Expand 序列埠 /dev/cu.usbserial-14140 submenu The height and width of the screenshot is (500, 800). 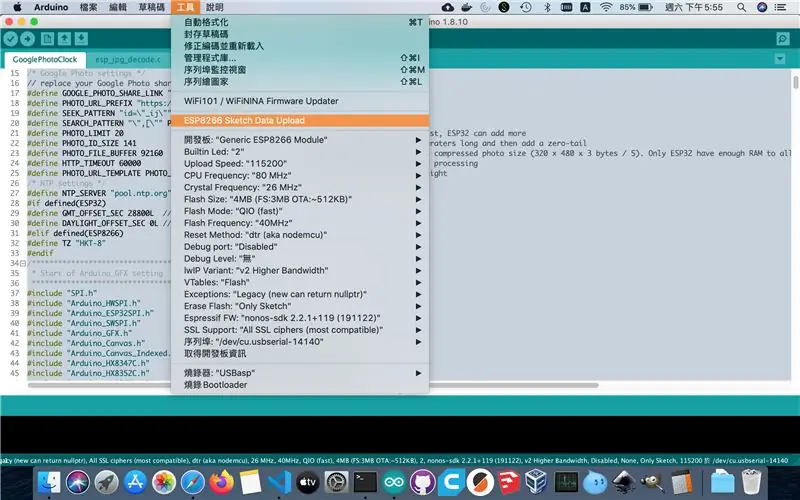pyautogui.click(x=300, y=342)
